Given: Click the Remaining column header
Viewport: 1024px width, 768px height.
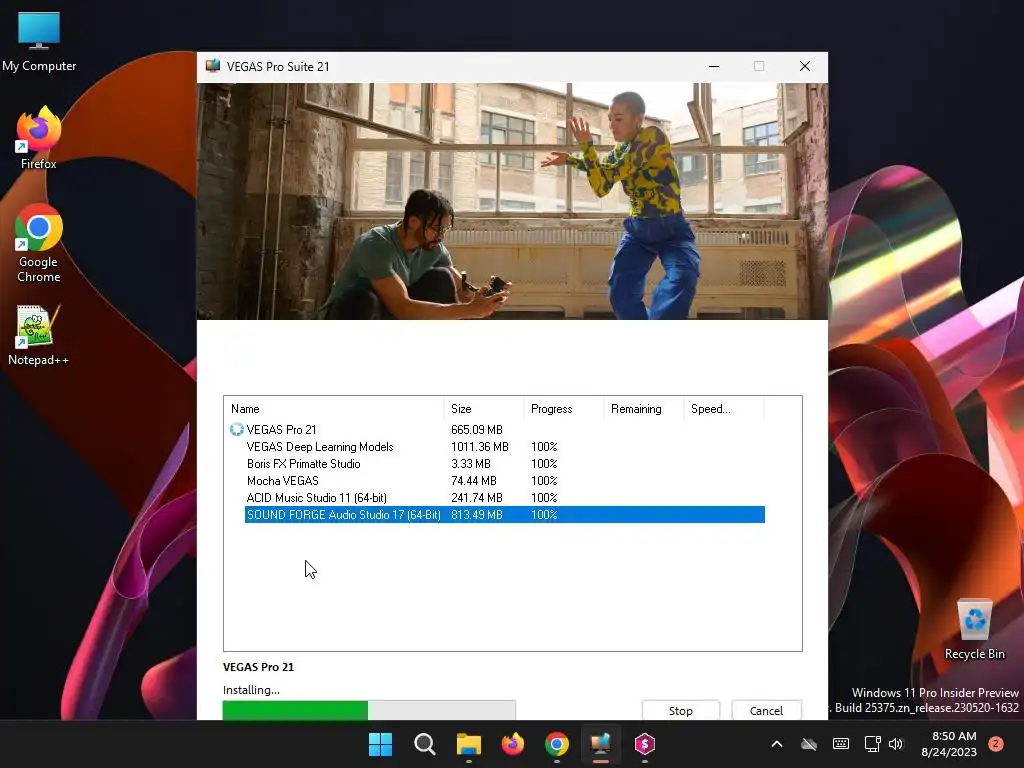Looking at the screenshot, I should (x=643, y=409).
